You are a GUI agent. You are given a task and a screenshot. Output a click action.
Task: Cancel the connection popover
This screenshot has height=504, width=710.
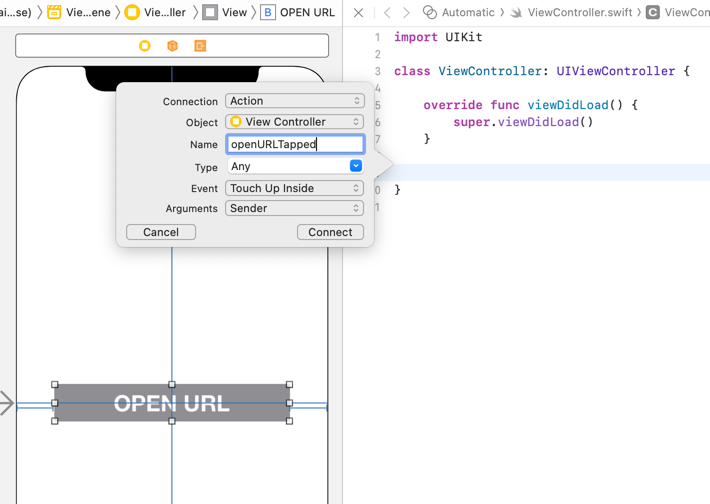pyautogui.click(x=161, y=232)
